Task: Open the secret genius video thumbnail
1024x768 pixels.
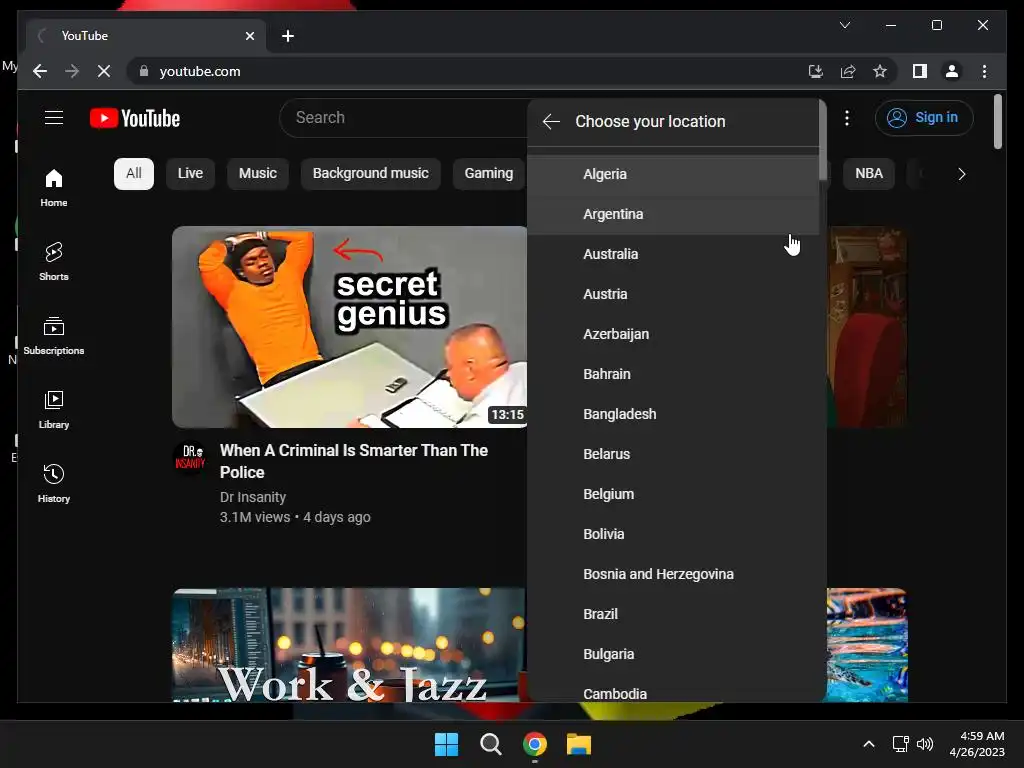Action: pyautogui.click(x=349, y=327)
